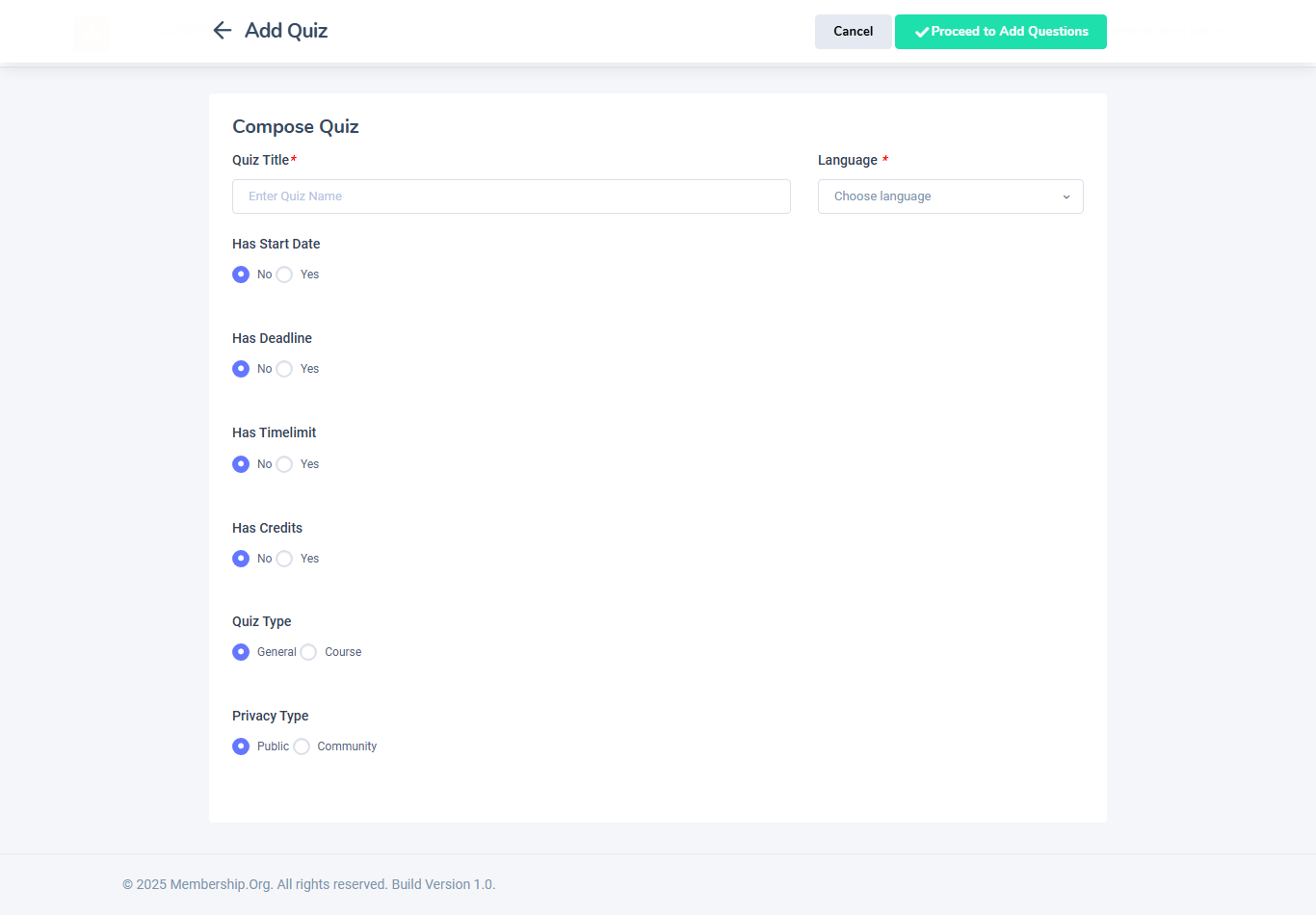Image resolution: width=1316 pixels, height=916 pixels.
Task: Choose Yes for Has Timelimit
Action: tap(284, 464)
